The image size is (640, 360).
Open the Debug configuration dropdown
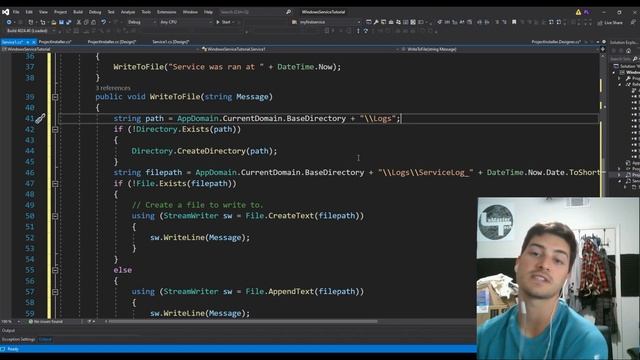tap(141, 22)
